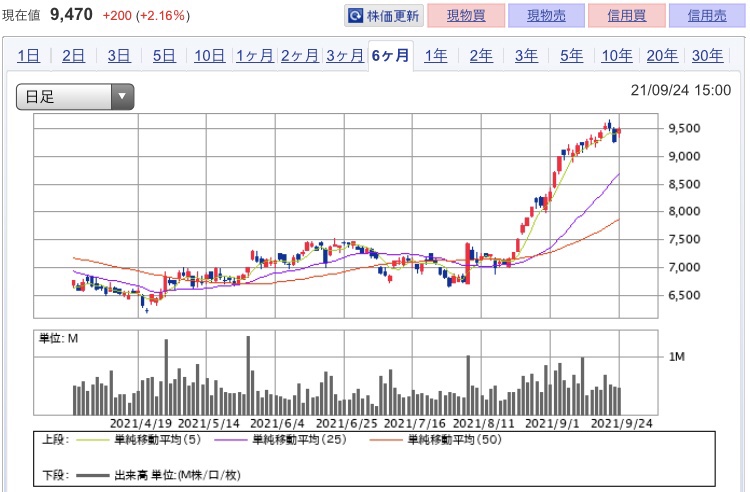
Task: Click the 単純移動平均(50) legend entry
Action: click(435, 439)
